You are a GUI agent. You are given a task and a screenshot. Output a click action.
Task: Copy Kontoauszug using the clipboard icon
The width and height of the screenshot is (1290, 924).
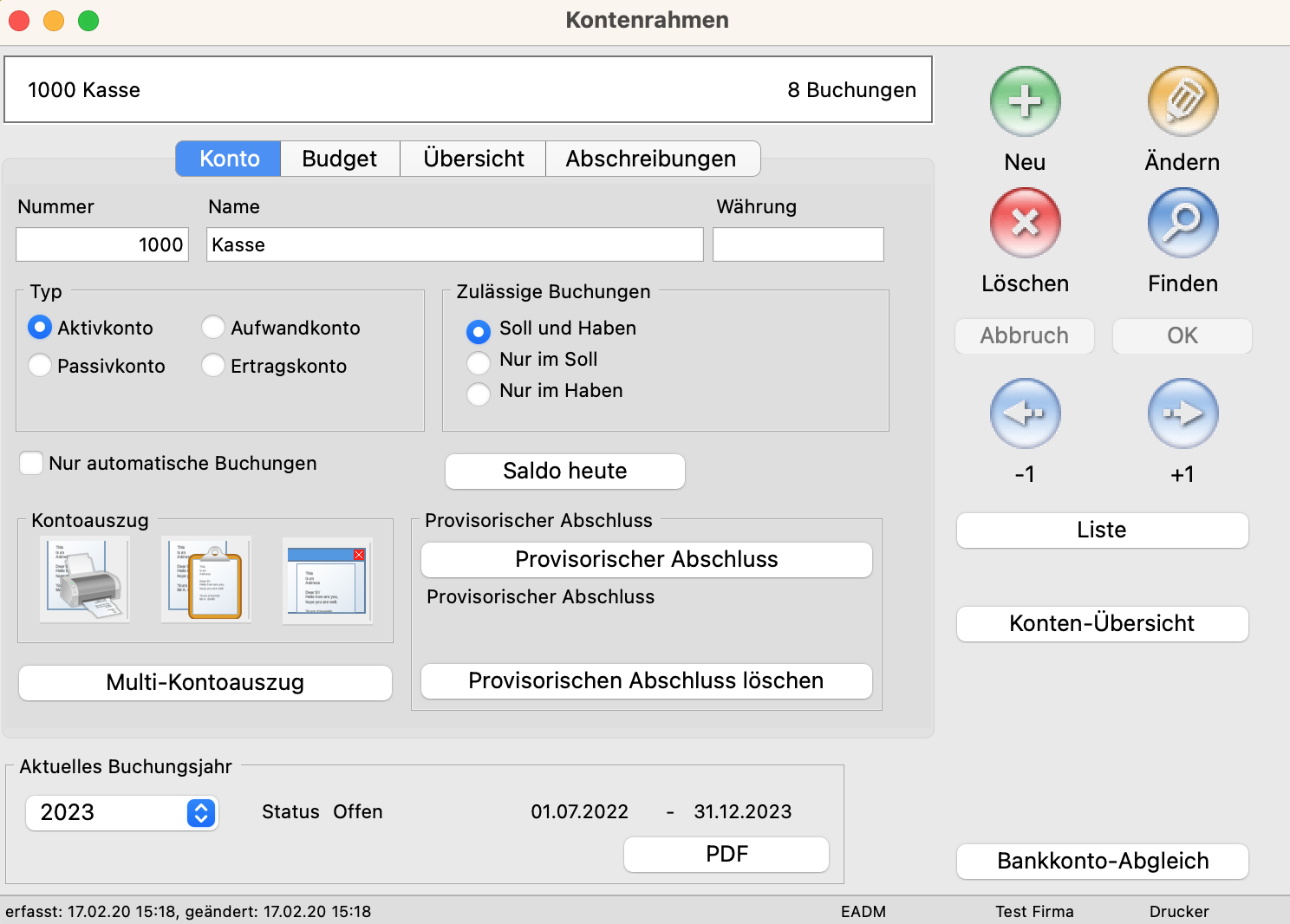206,579
